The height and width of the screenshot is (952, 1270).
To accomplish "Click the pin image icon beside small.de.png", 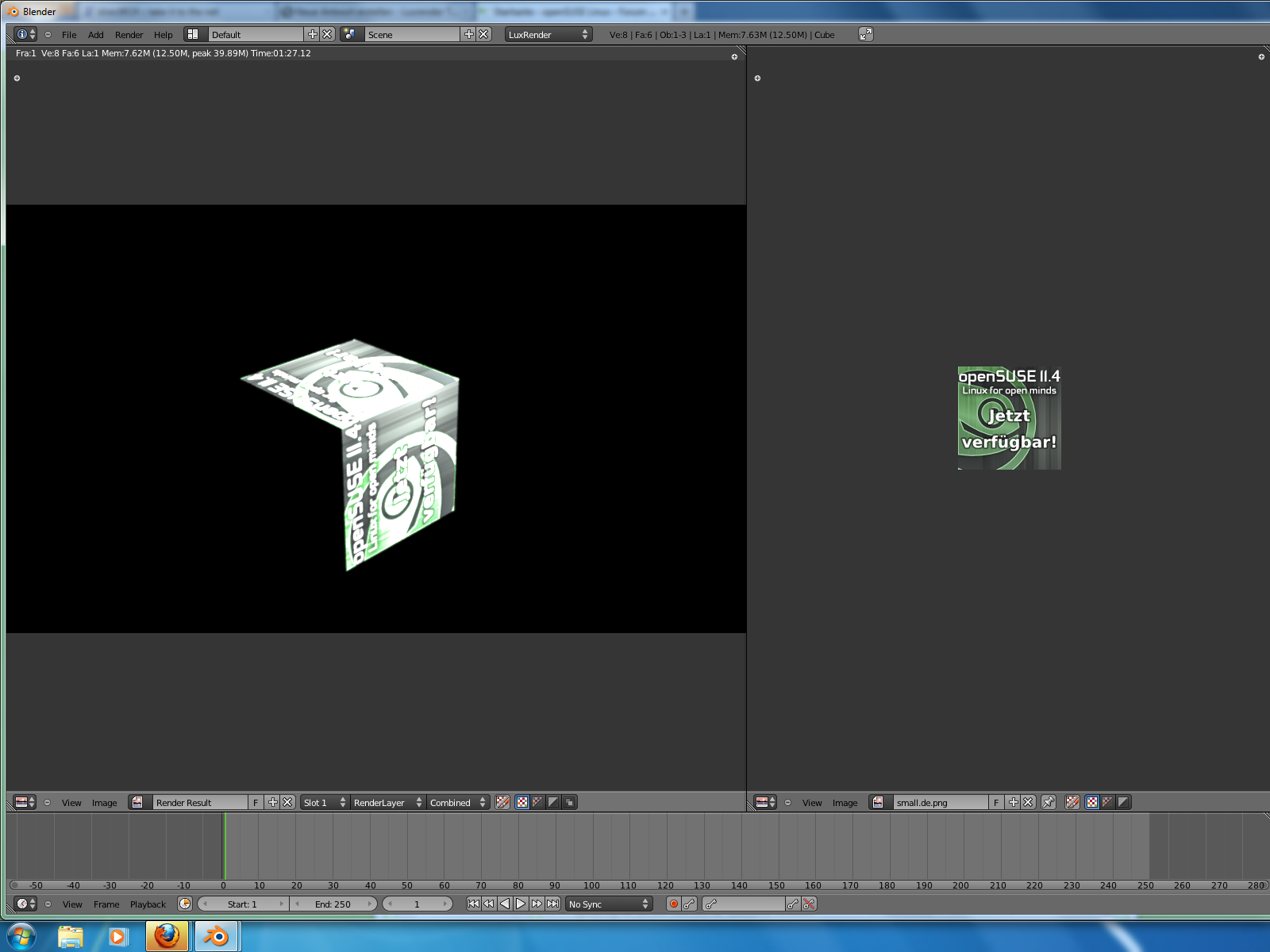I will coord(1049,802).
